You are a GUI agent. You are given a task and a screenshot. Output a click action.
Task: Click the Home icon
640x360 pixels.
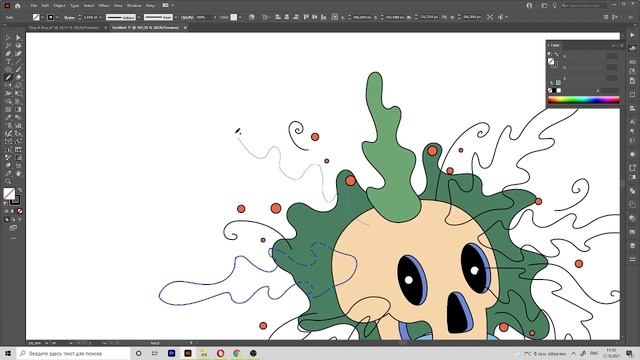18,6
